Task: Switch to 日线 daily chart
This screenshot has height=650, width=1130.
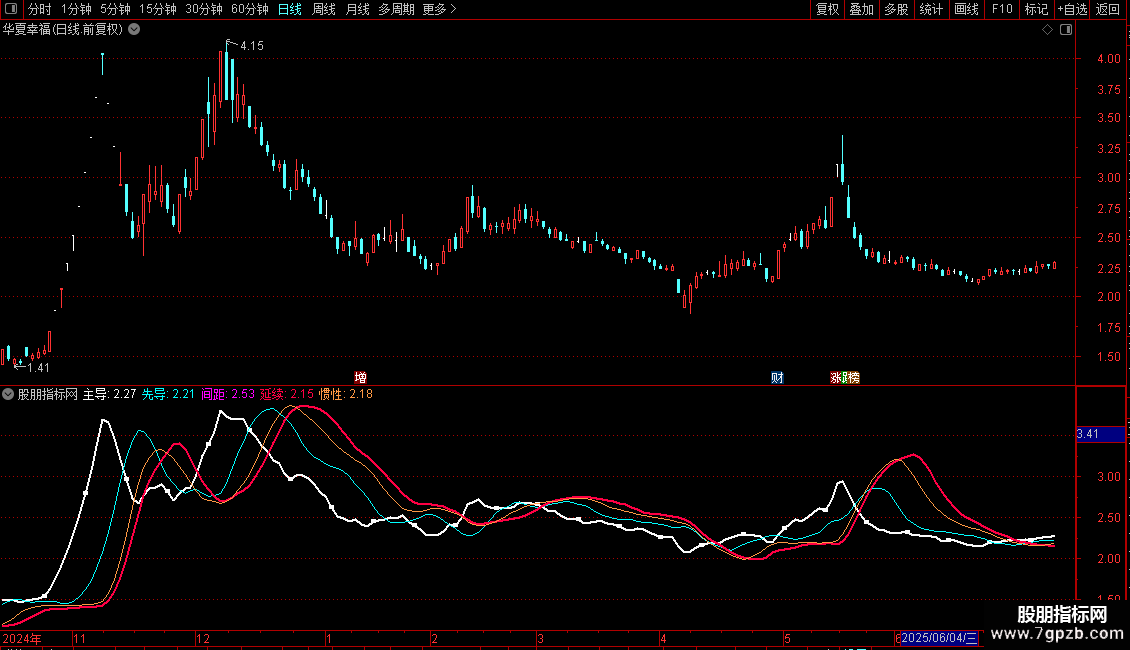Action: point(290,9)
